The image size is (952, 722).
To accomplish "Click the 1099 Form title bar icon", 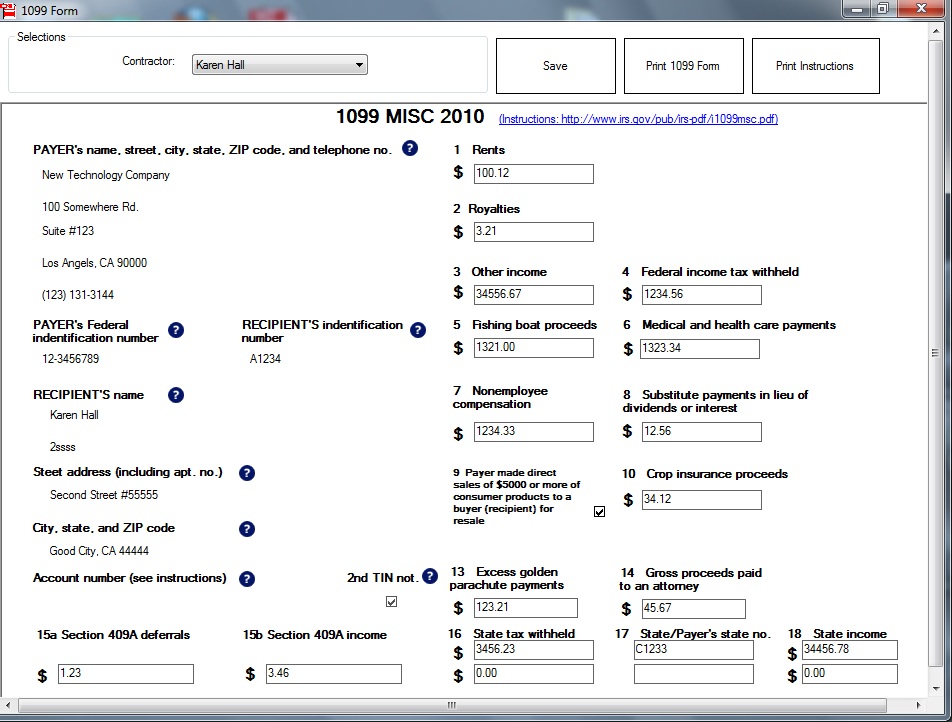I will [11, 9].
